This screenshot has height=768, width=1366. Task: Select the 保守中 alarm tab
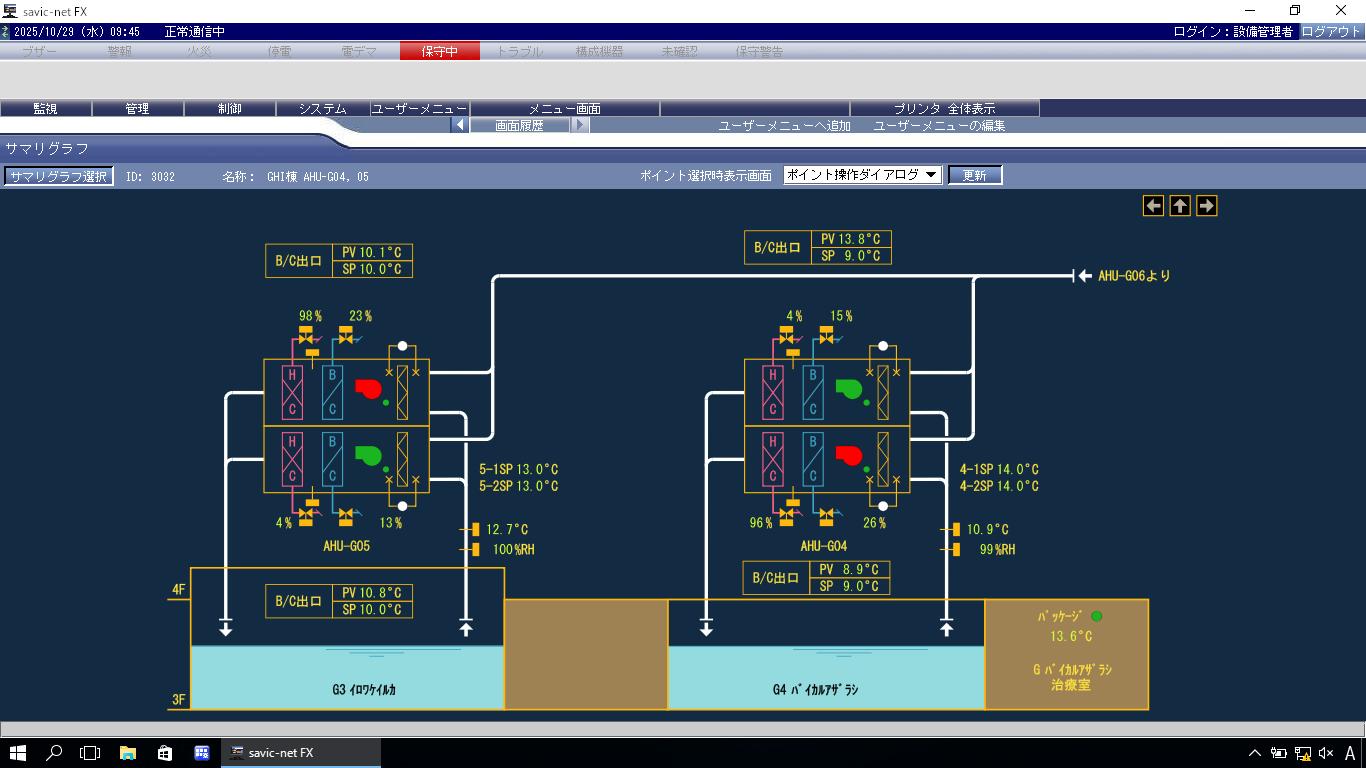439,51
